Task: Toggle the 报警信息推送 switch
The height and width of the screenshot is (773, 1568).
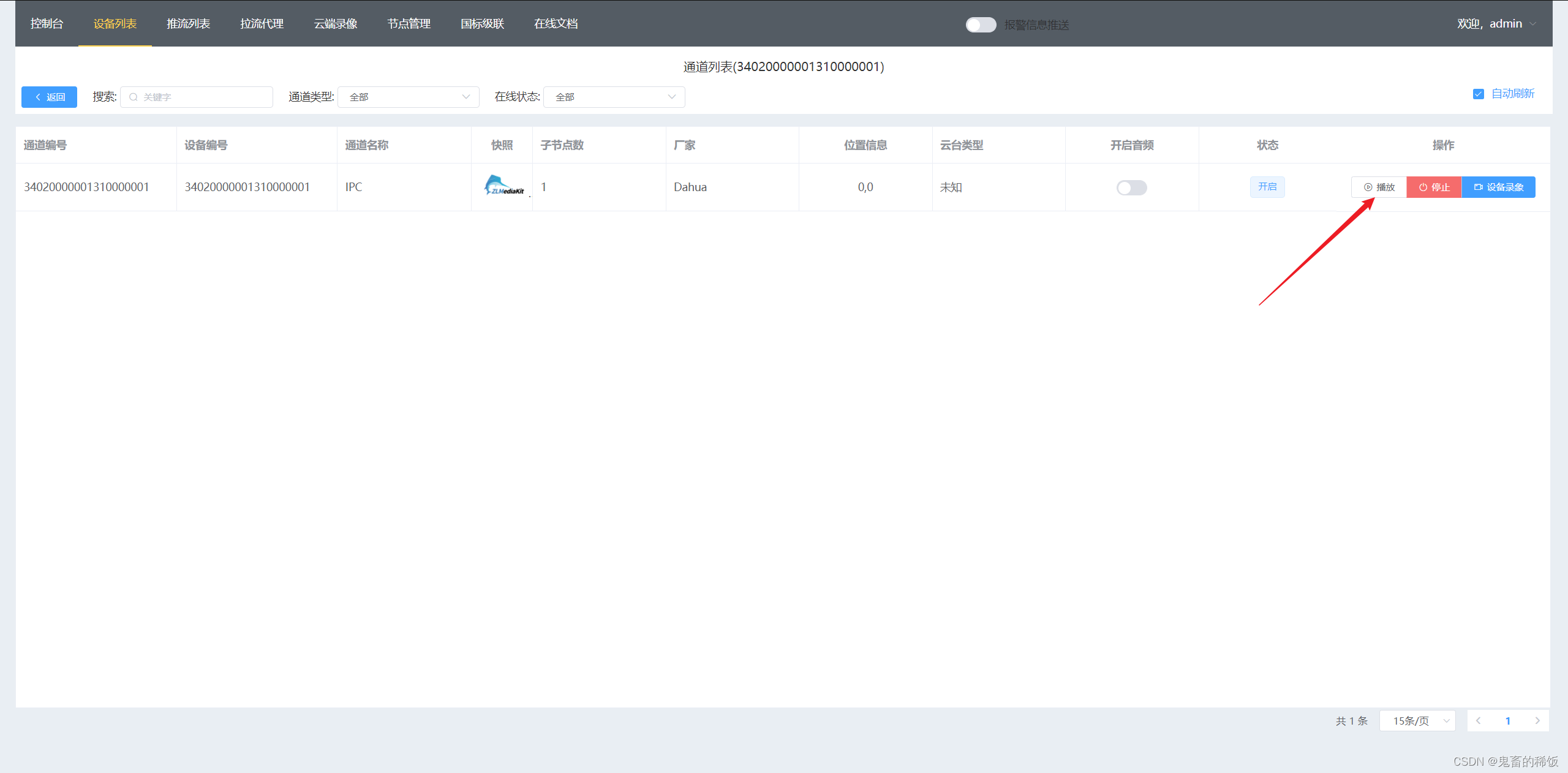Action: (981, 25)
